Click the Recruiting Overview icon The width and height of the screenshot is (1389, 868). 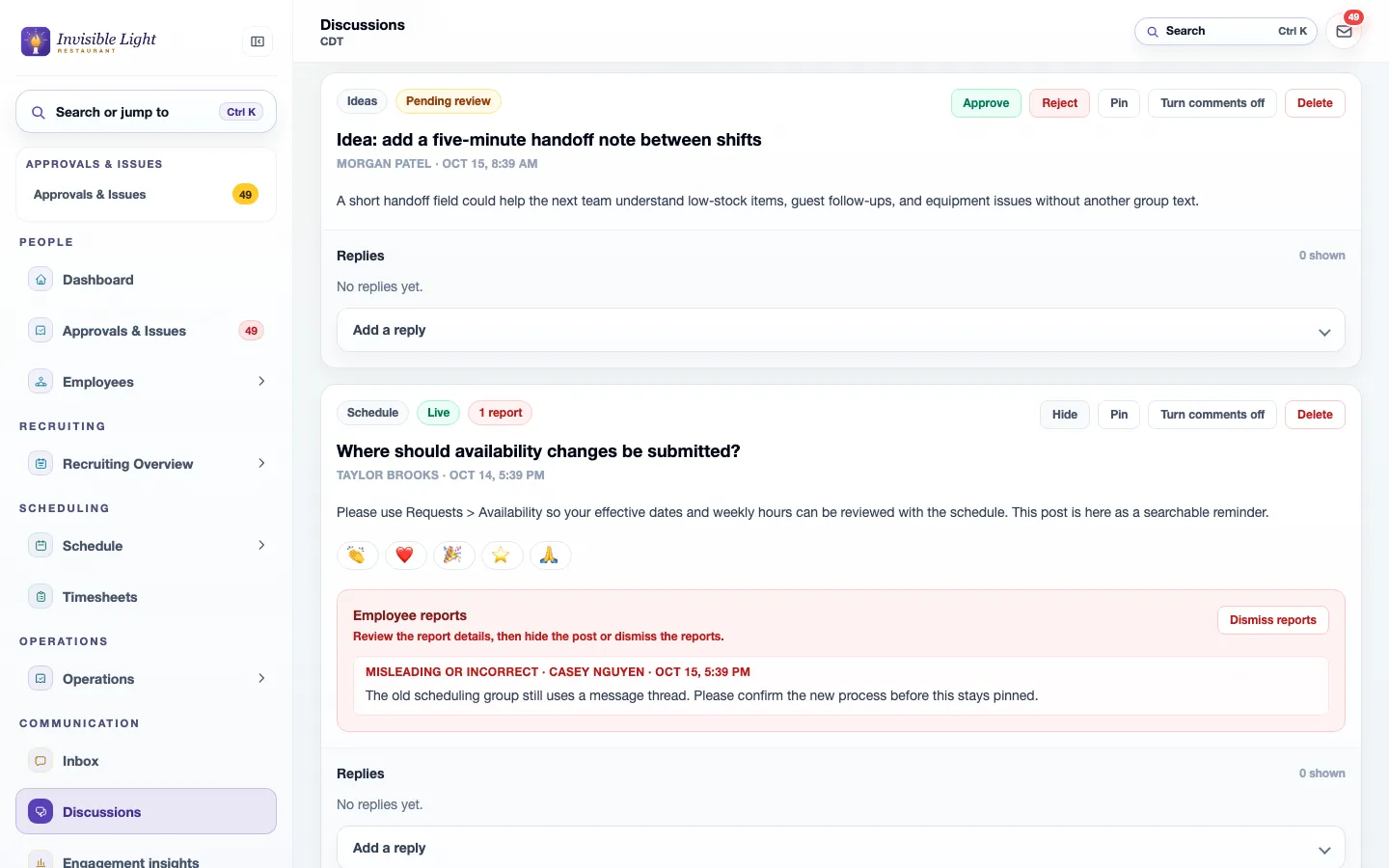coord(41,464)
